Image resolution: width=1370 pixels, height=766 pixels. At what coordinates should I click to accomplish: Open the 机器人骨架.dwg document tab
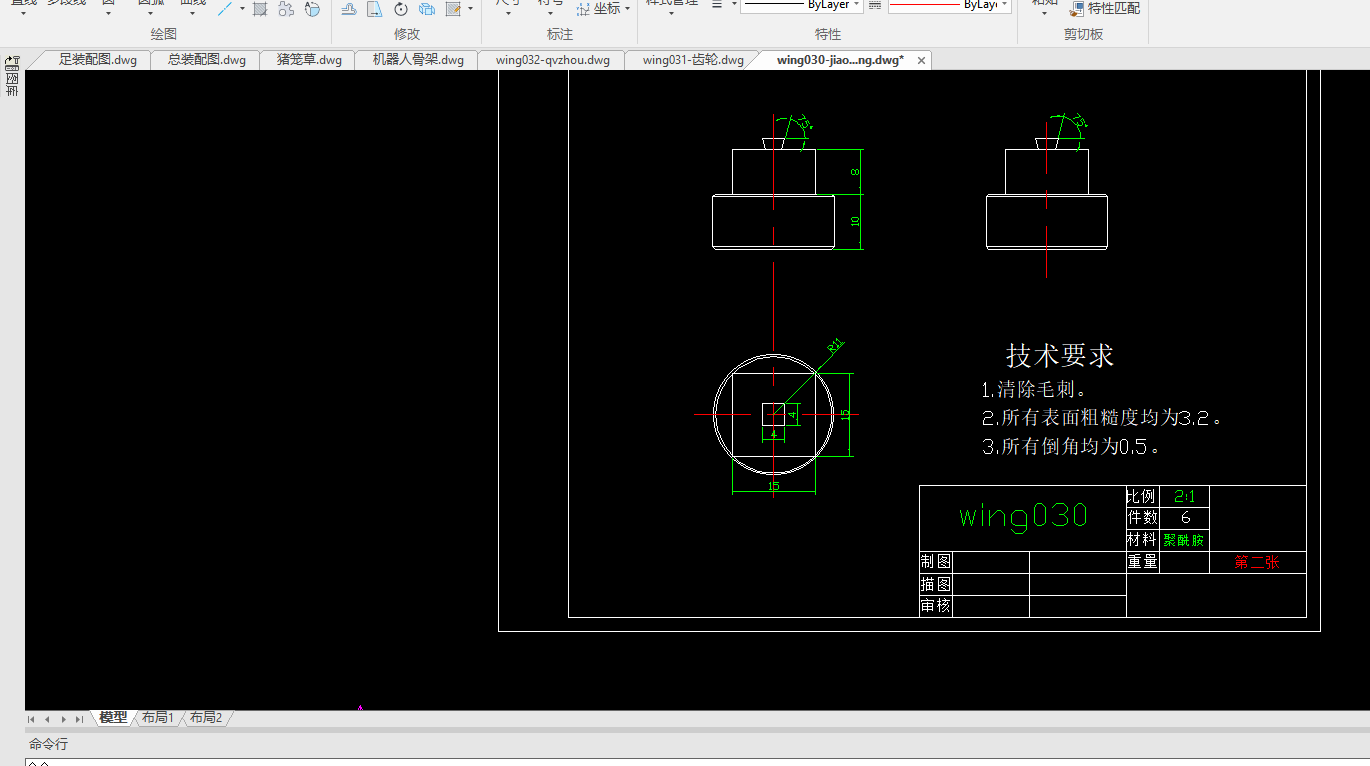coord(418,60)
